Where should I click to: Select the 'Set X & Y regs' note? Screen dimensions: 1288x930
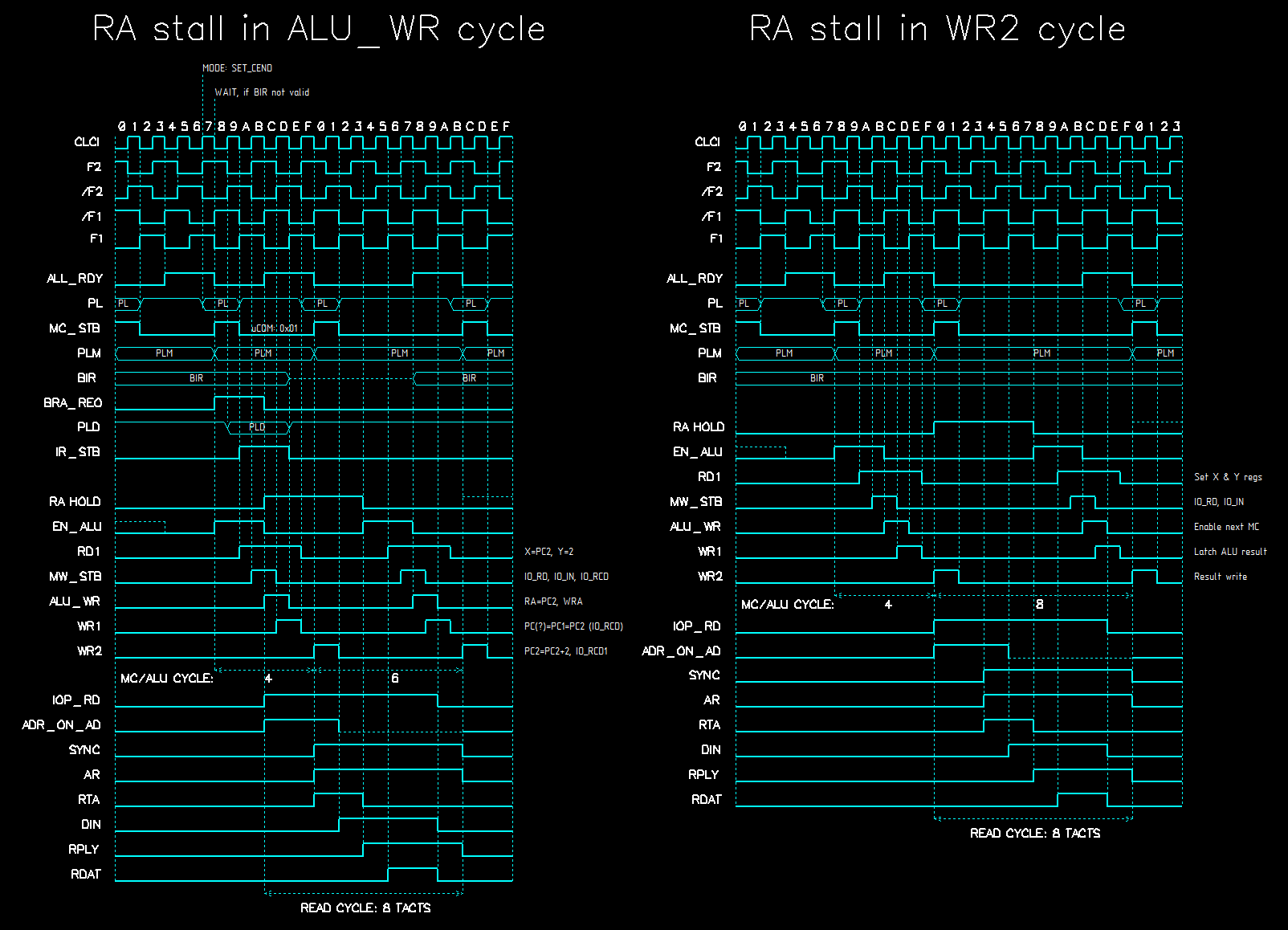tap(1228, 477)
